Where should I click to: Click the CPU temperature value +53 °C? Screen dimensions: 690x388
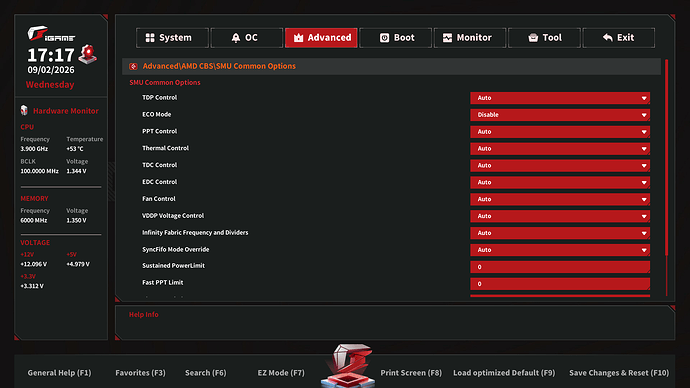point(75,149)
